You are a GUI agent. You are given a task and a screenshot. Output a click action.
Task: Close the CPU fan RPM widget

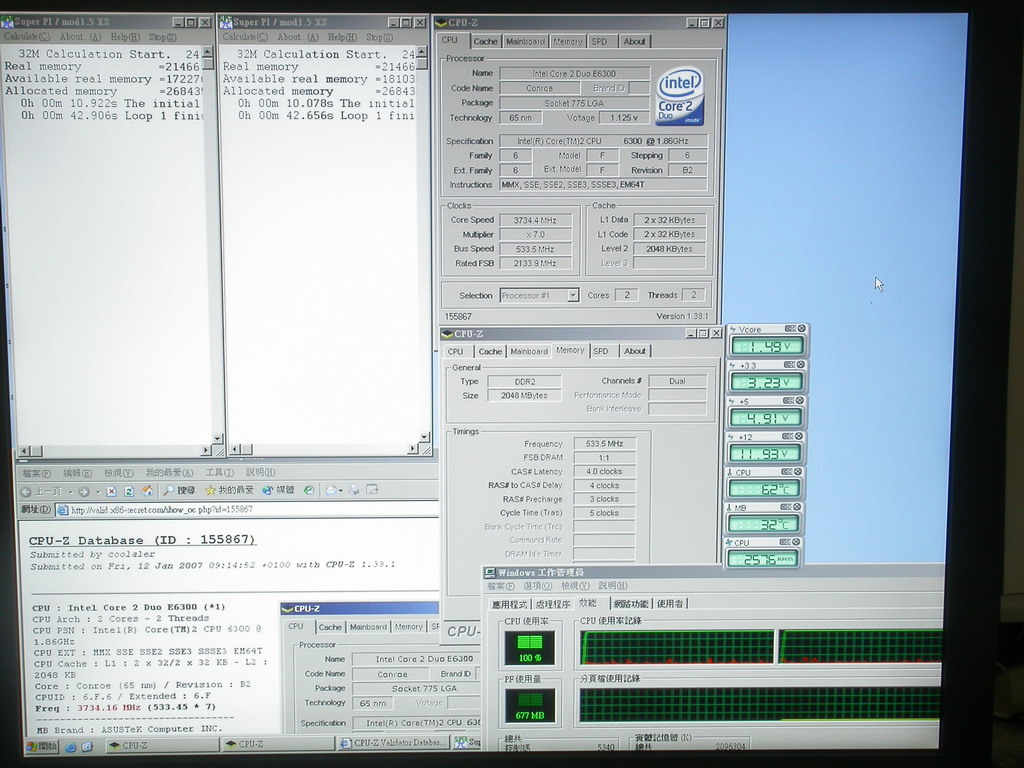(797, 542)
